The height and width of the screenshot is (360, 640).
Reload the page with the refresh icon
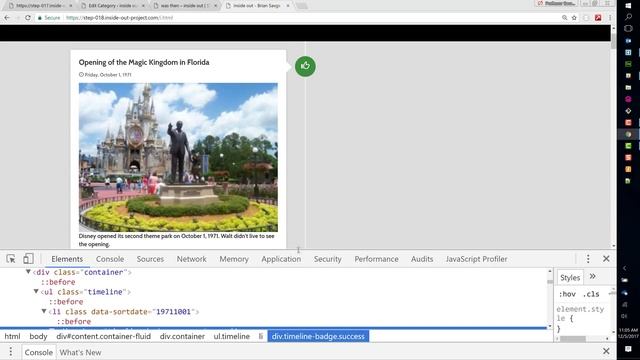click(x=28, y=18)
